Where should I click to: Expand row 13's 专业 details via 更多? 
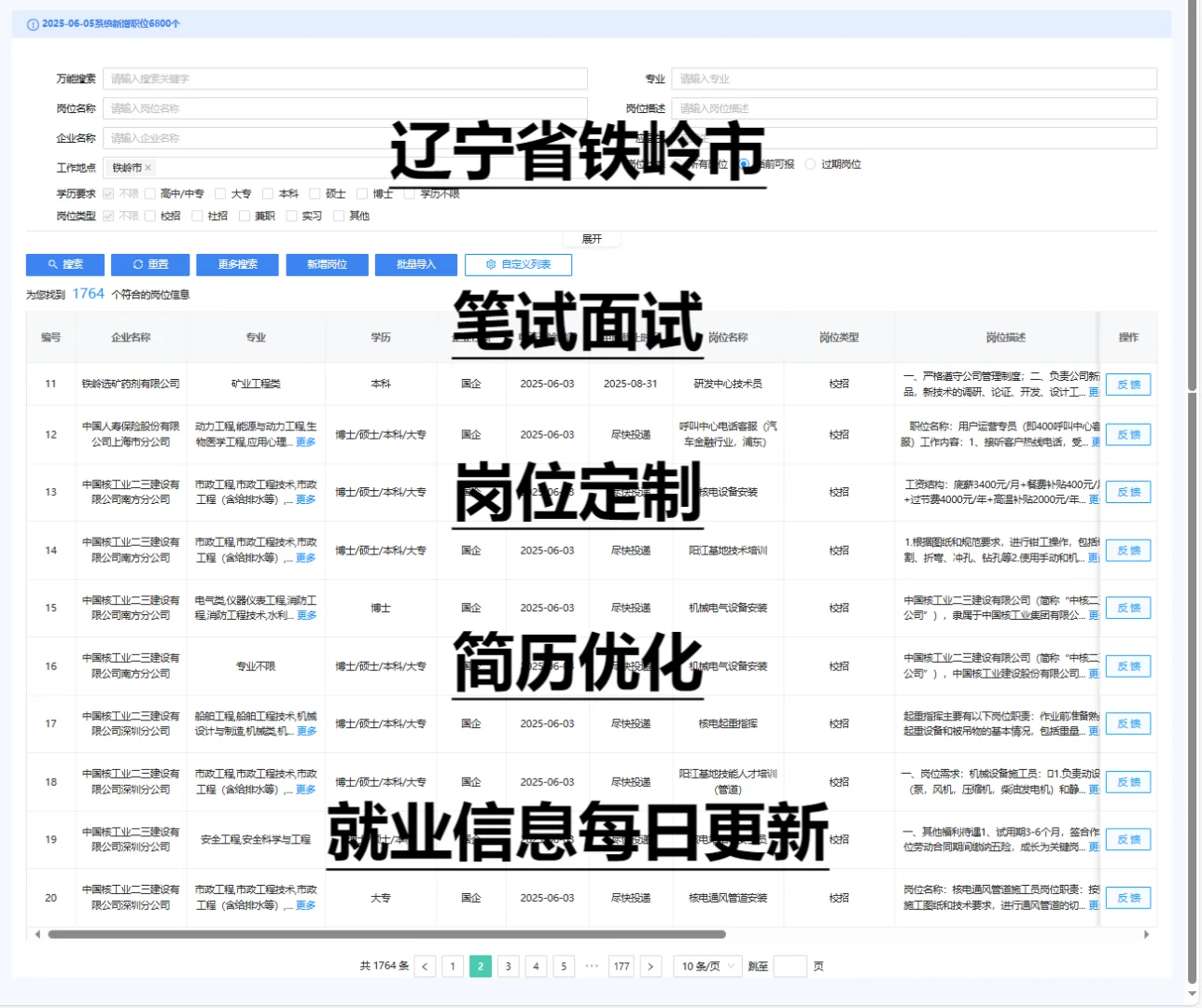pos(306,499)
